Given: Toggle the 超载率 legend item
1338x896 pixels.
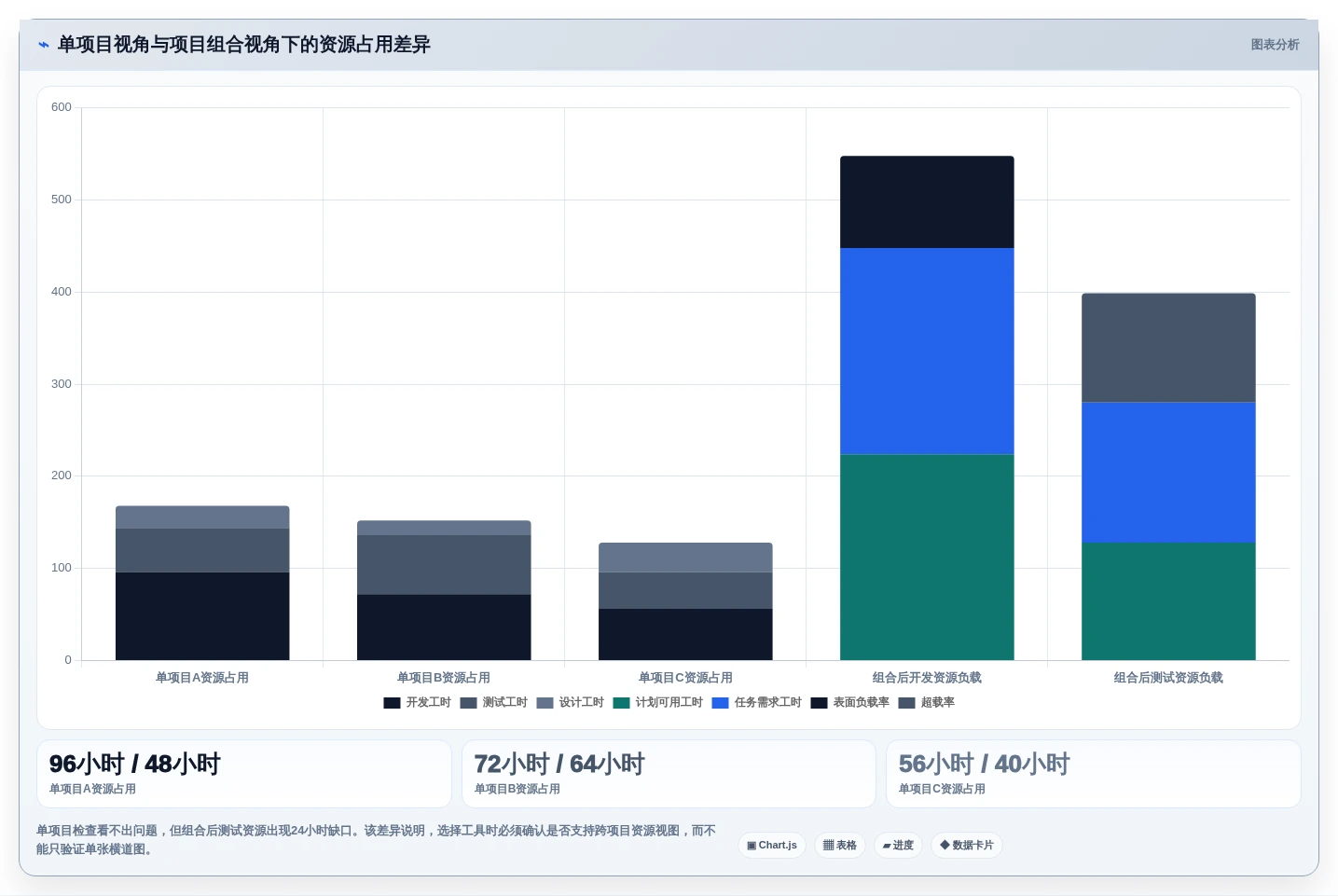Looking at the screenshot, I should tap(927, 703).
